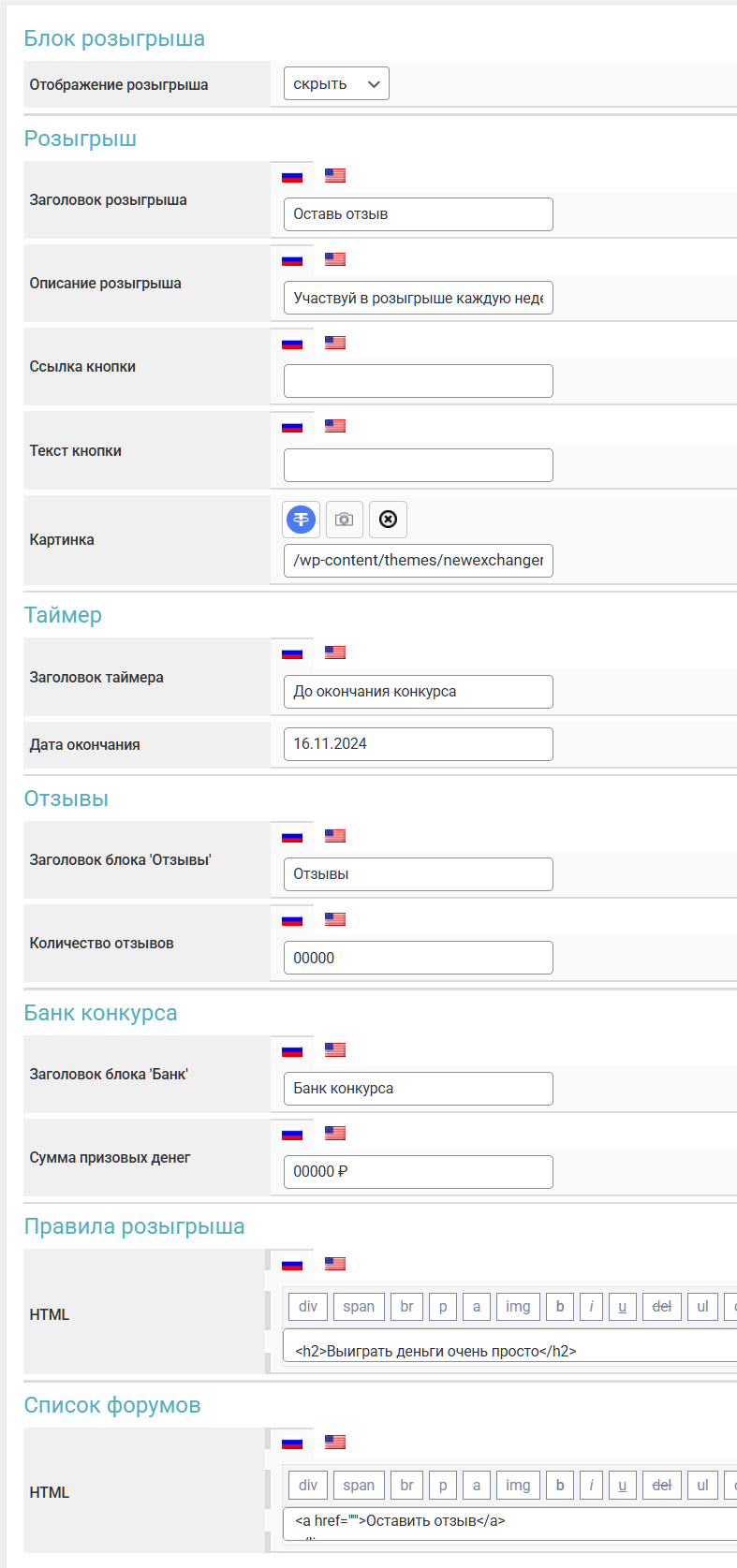This screenshot has height=1568, width=737.
Task: Click 'del' button in 'Список форумов' toolbar
Action: [661, 1485]
